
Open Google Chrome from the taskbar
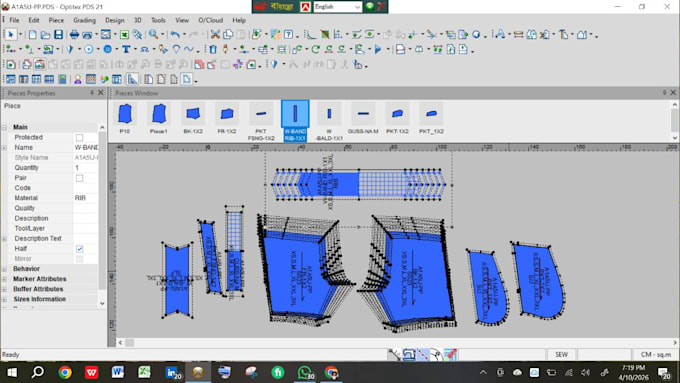pos(65,373)
